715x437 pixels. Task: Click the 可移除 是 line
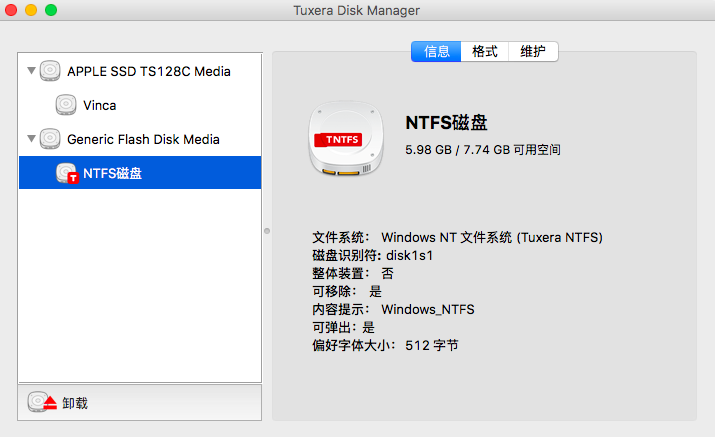[x=347, y=291]
